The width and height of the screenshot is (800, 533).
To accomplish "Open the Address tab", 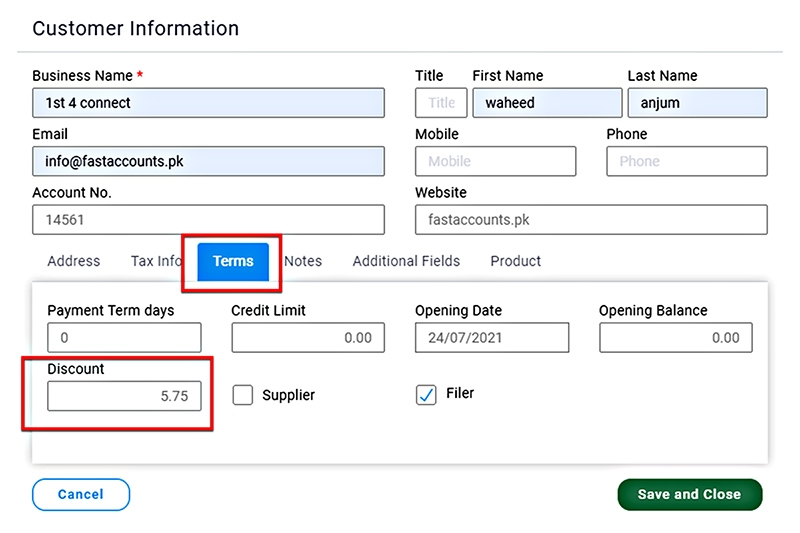I will pyautogui.click(x=74, y=261).
